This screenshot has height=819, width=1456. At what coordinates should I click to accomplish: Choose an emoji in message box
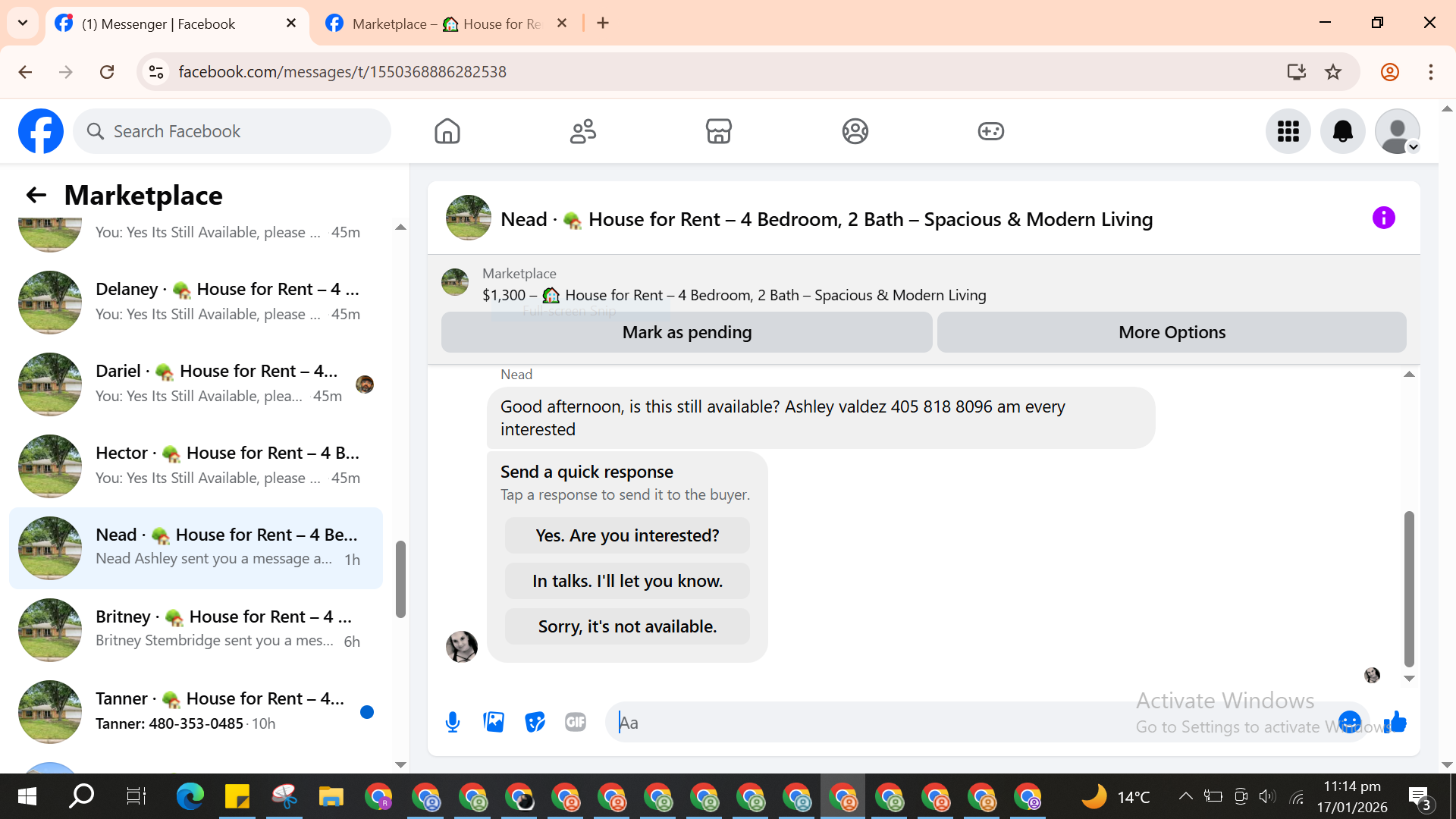[1350, 722]
